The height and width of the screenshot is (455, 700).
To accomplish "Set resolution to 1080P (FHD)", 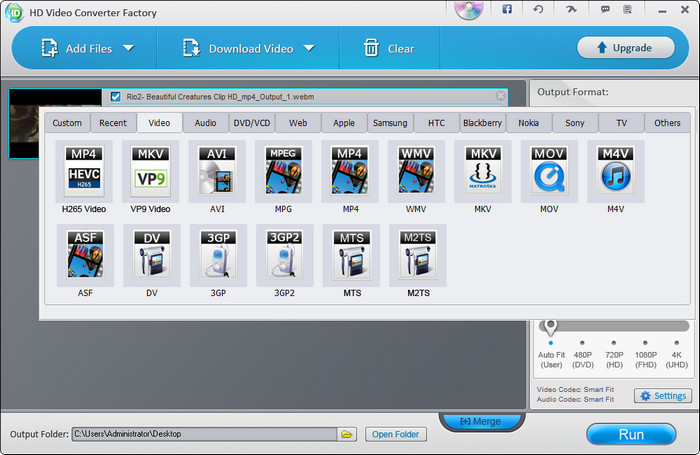I will [646, 355].
